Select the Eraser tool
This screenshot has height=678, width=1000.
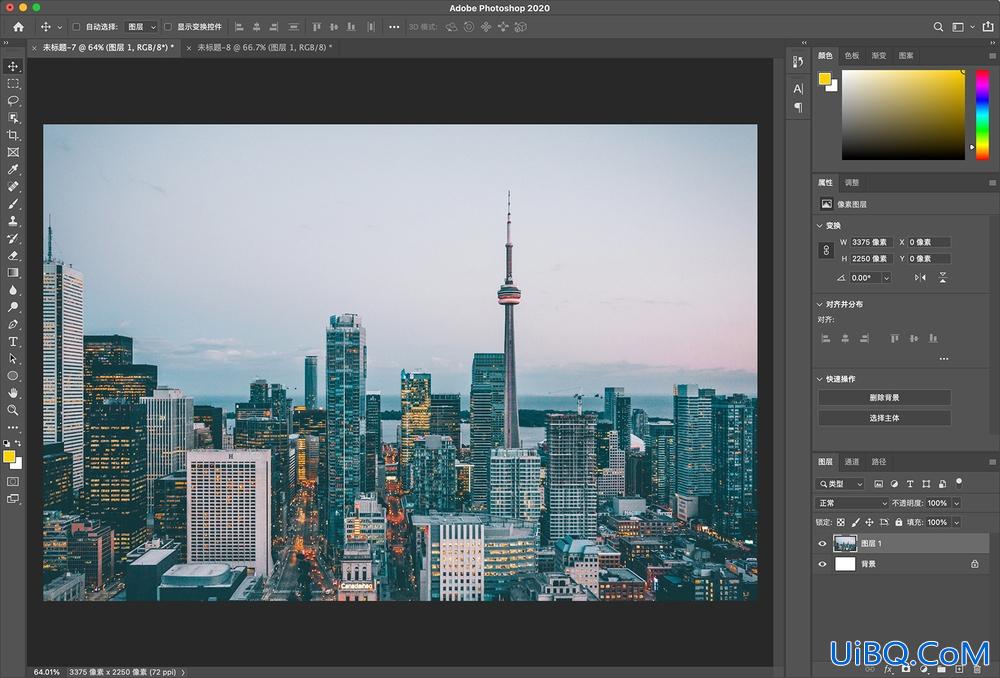point(13,256)
